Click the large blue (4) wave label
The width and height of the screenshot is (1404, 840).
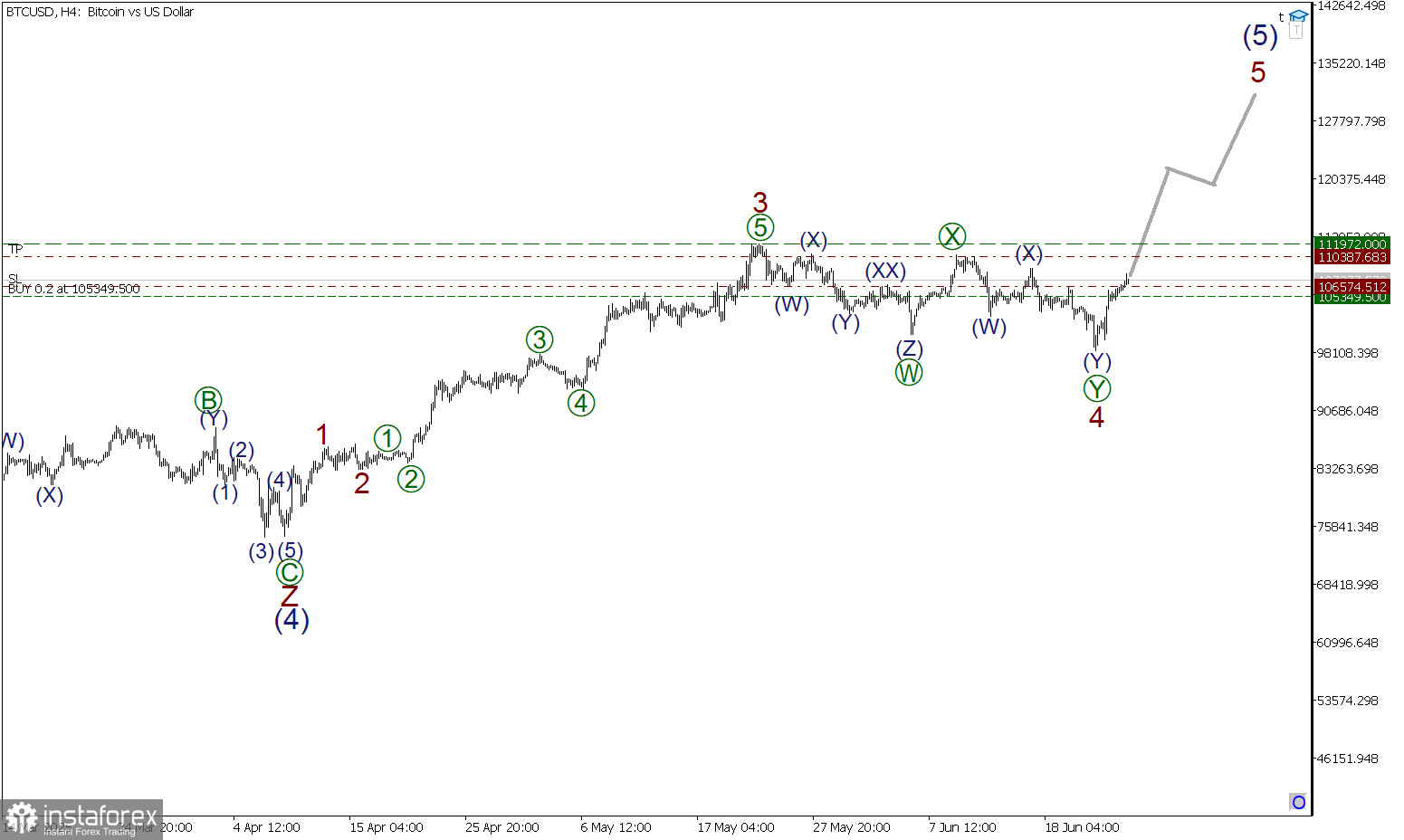(x=291, y=620)
